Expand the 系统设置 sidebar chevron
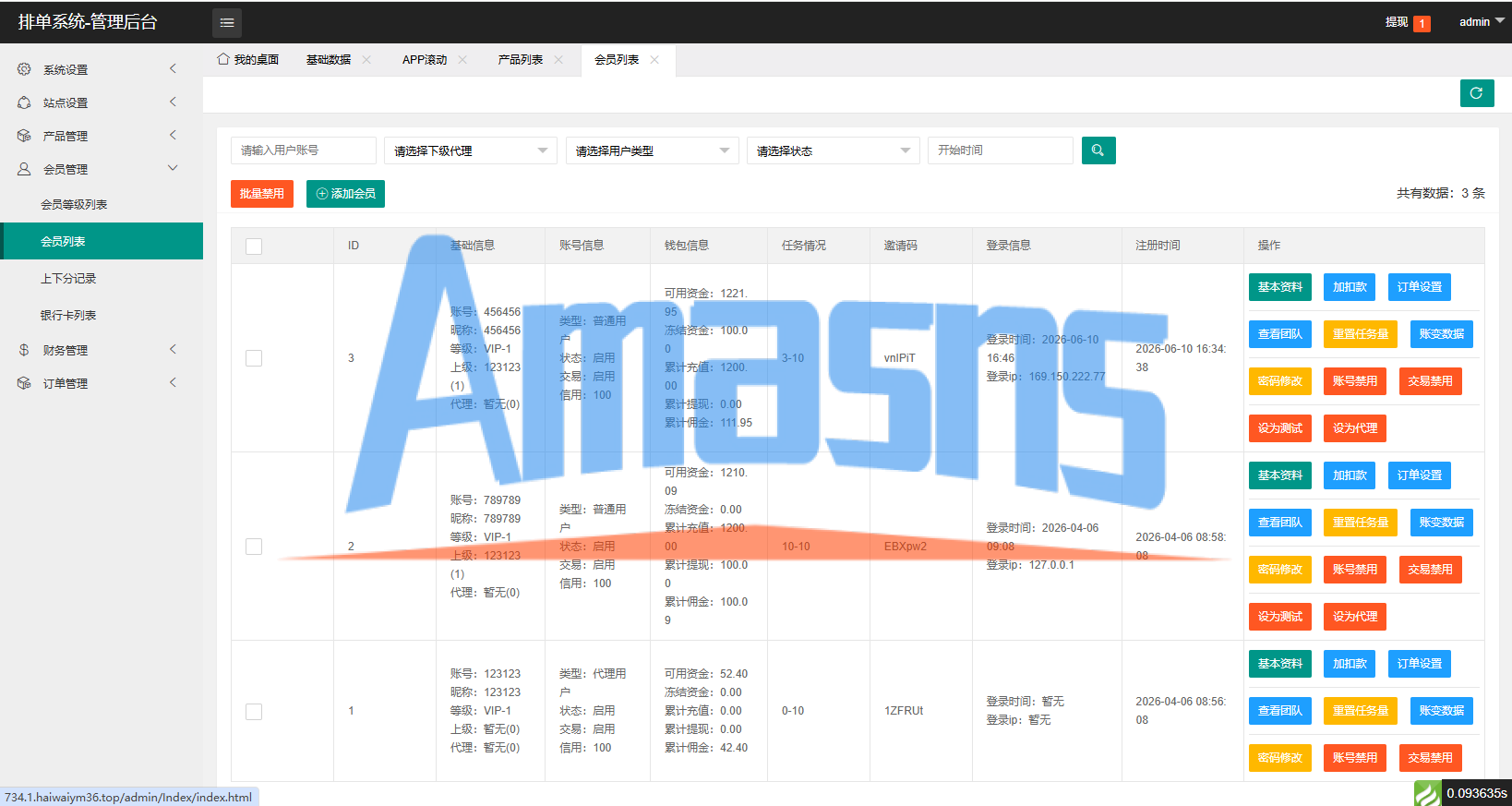This screenshot has height=806, width=1512. click(x=173, y=69)
